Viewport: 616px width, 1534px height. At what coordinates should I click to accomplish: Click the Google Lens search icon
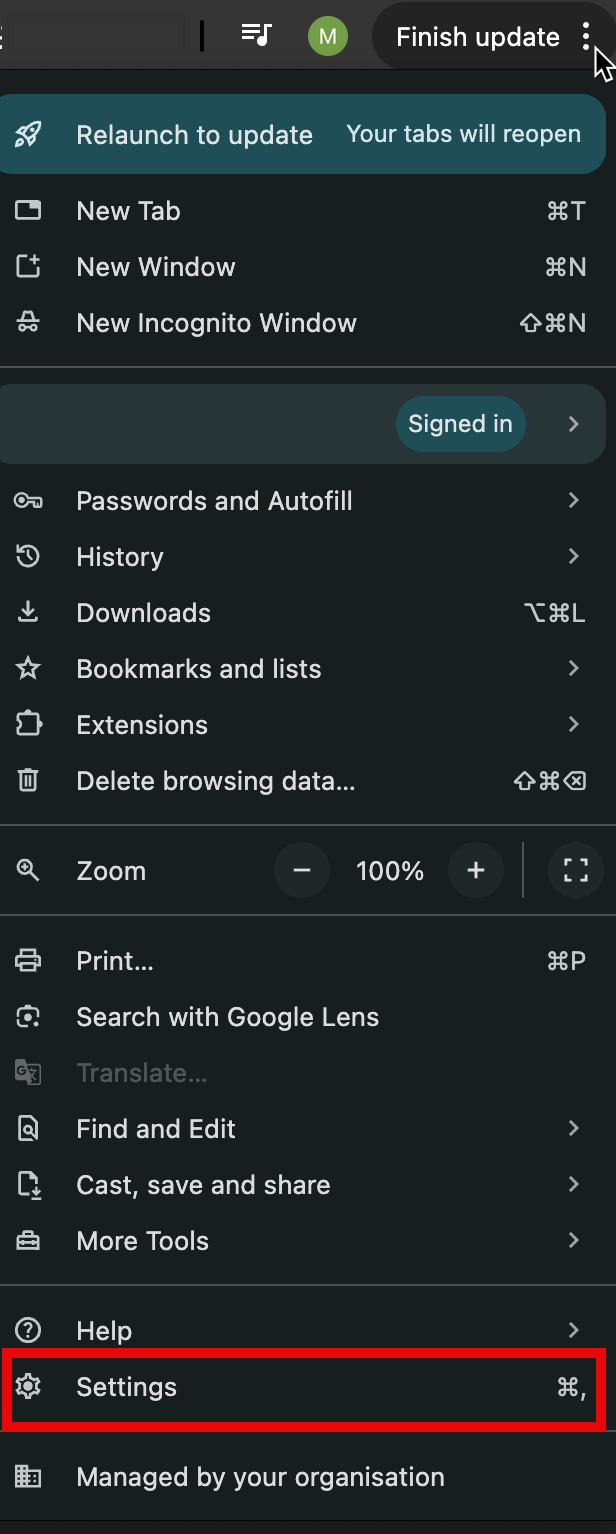(28, 1017)
